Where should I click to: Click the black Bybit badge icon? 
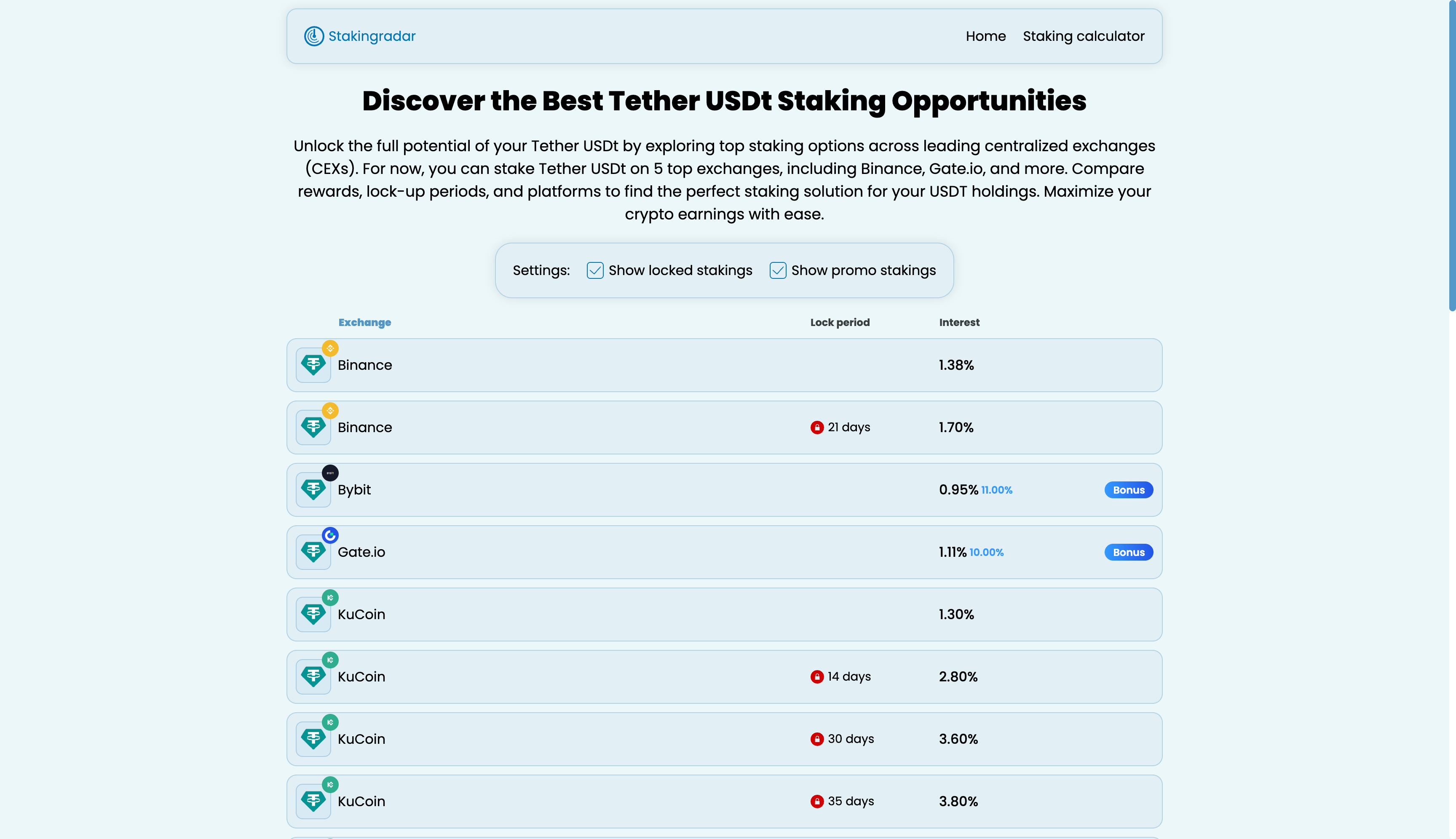click(x=330, y=473)
